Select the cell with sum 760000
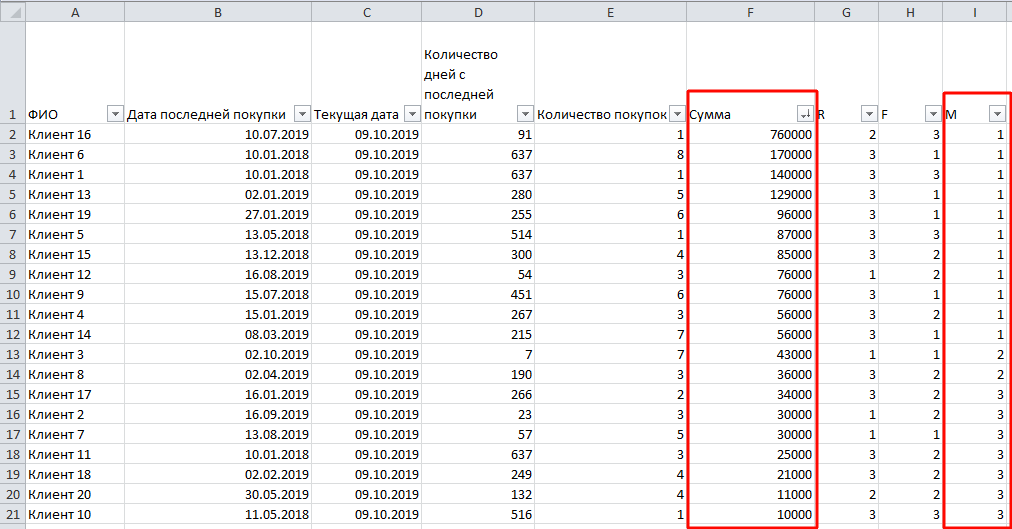This screenshot has width=1012, height=529. coord(750,134)
